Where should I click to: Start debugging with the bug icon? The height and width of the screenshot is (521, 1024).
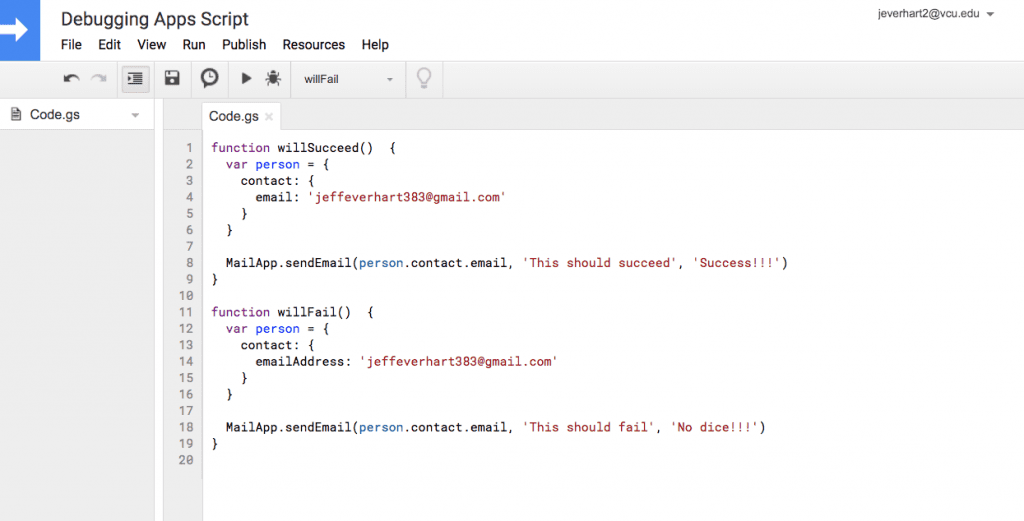point(273,78)
